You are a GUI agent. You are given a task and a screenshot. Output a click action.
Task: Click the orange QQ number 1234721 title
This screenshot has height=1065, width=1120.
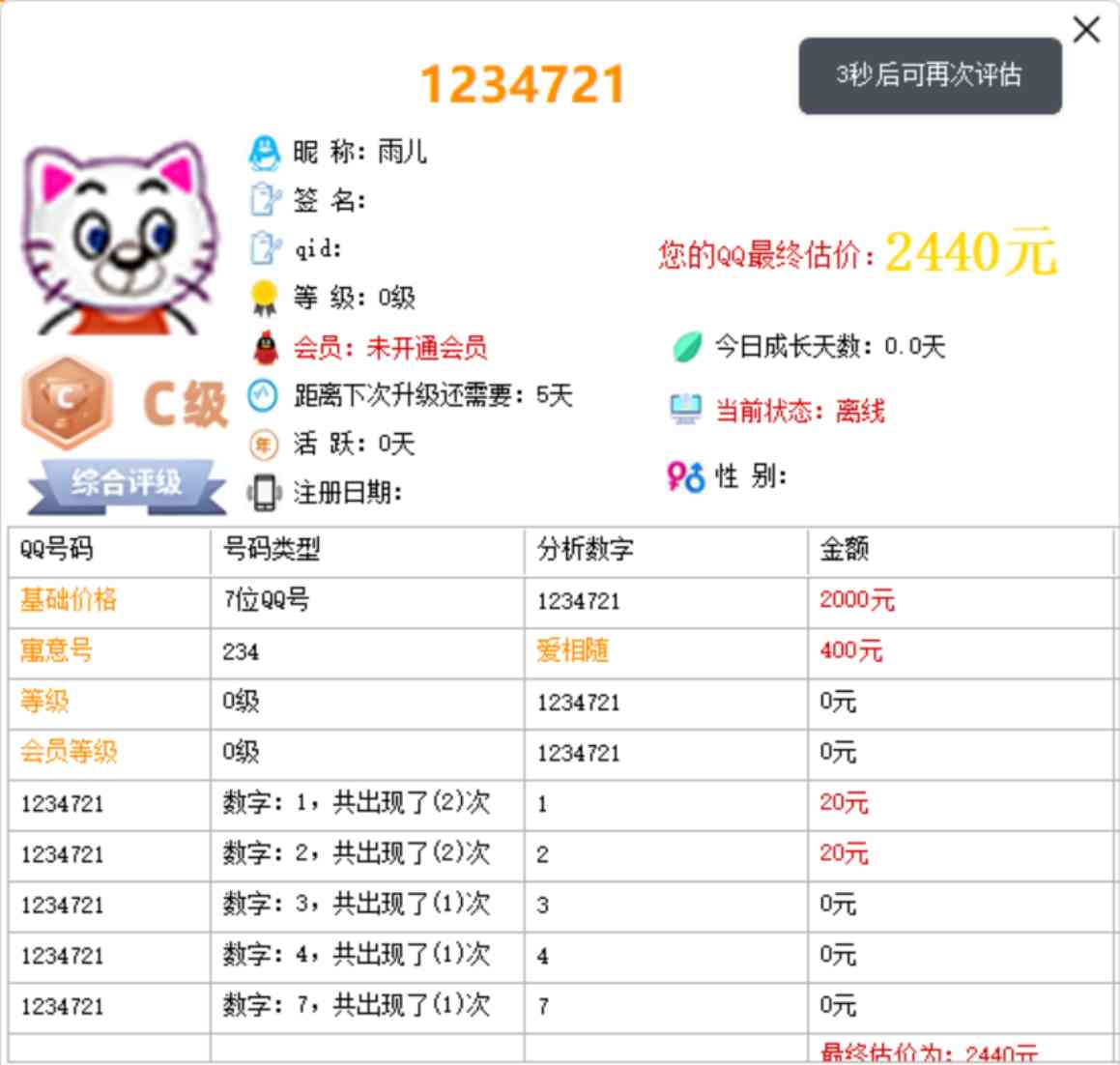pos(523,84)
